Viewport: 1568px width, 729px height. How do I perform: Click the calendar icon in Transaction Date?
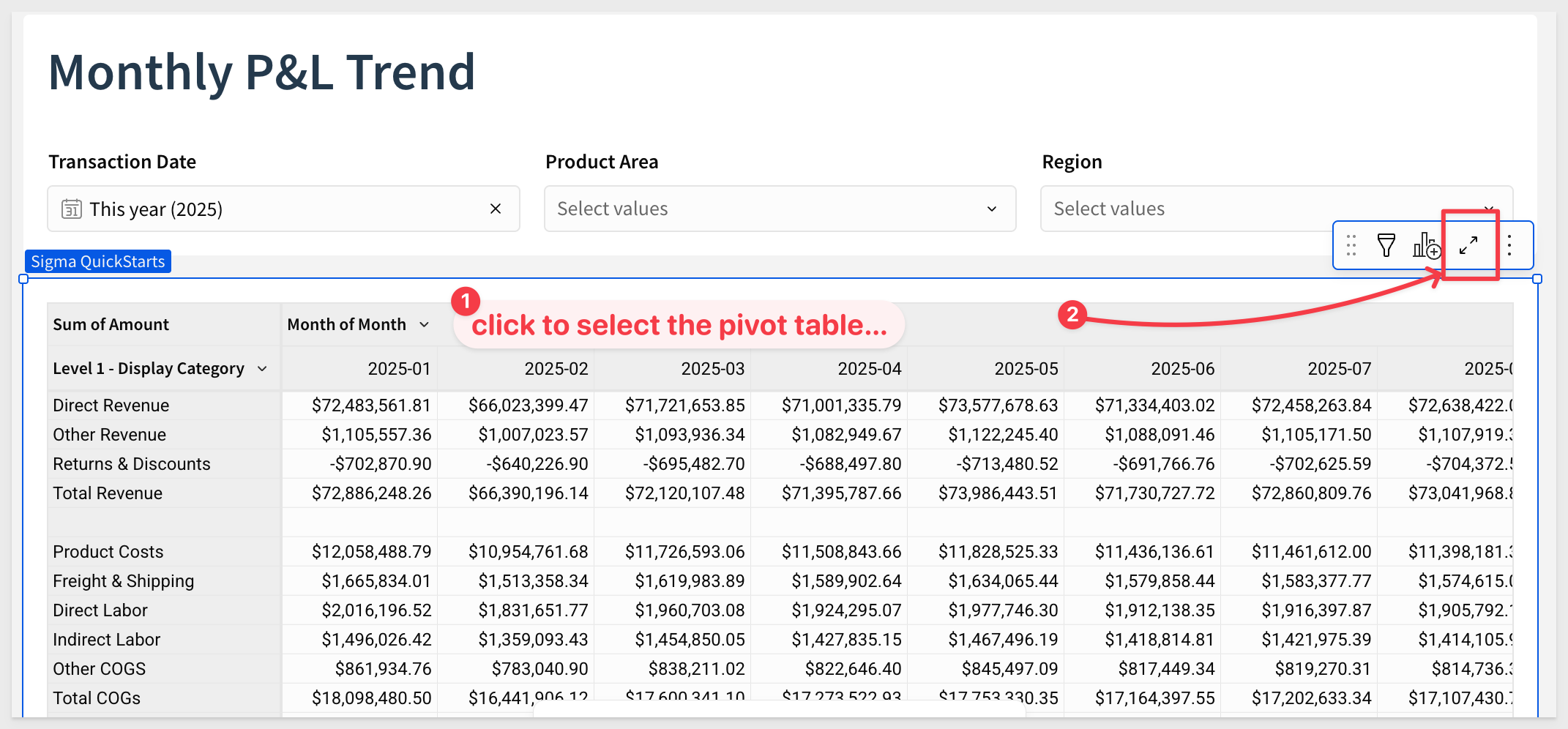[71, 209]
